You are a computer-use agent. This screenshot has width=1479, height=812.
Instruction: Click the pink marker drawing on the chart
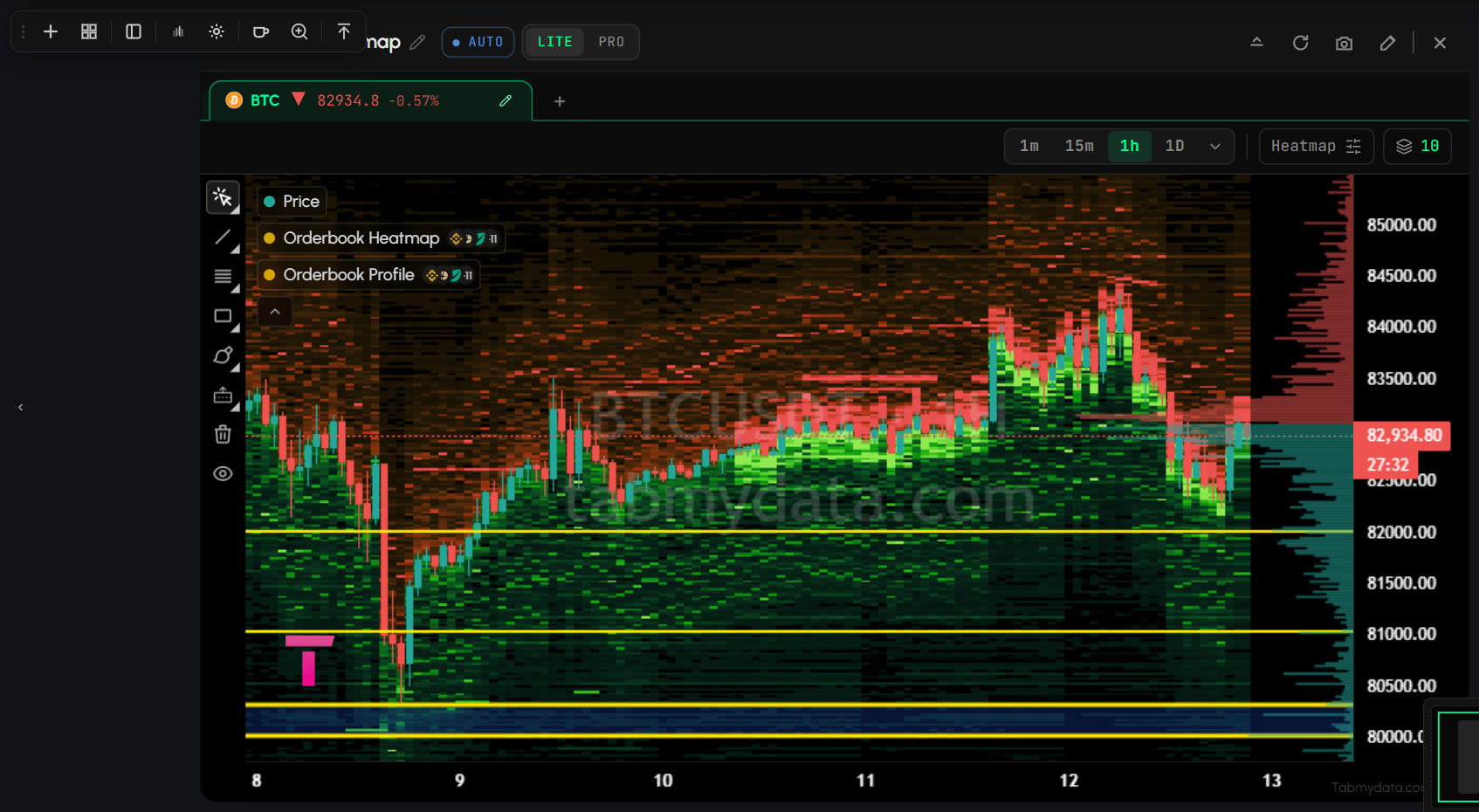click(309, 660)
